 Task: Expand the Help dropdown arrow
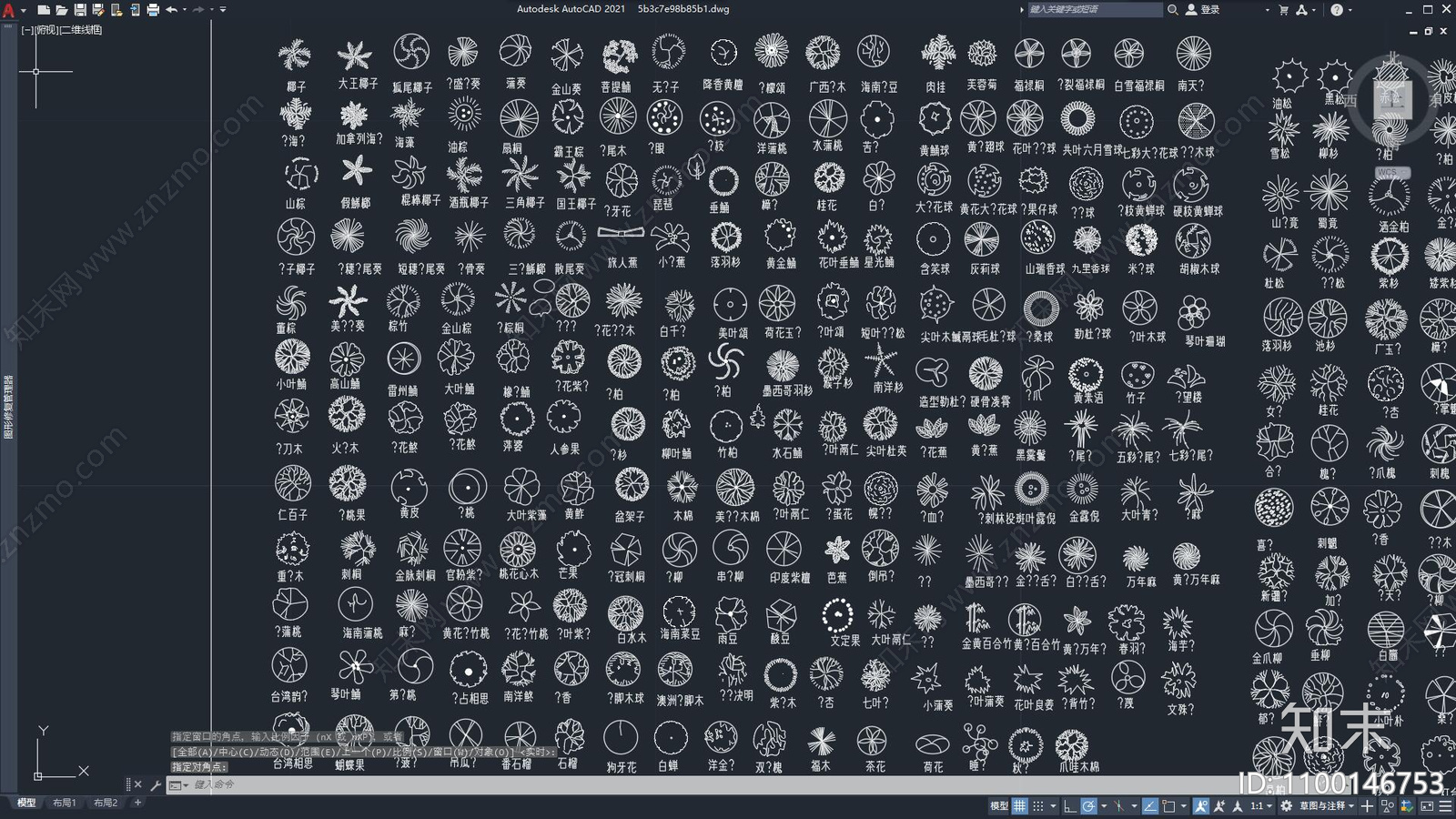pos(1350,9)
